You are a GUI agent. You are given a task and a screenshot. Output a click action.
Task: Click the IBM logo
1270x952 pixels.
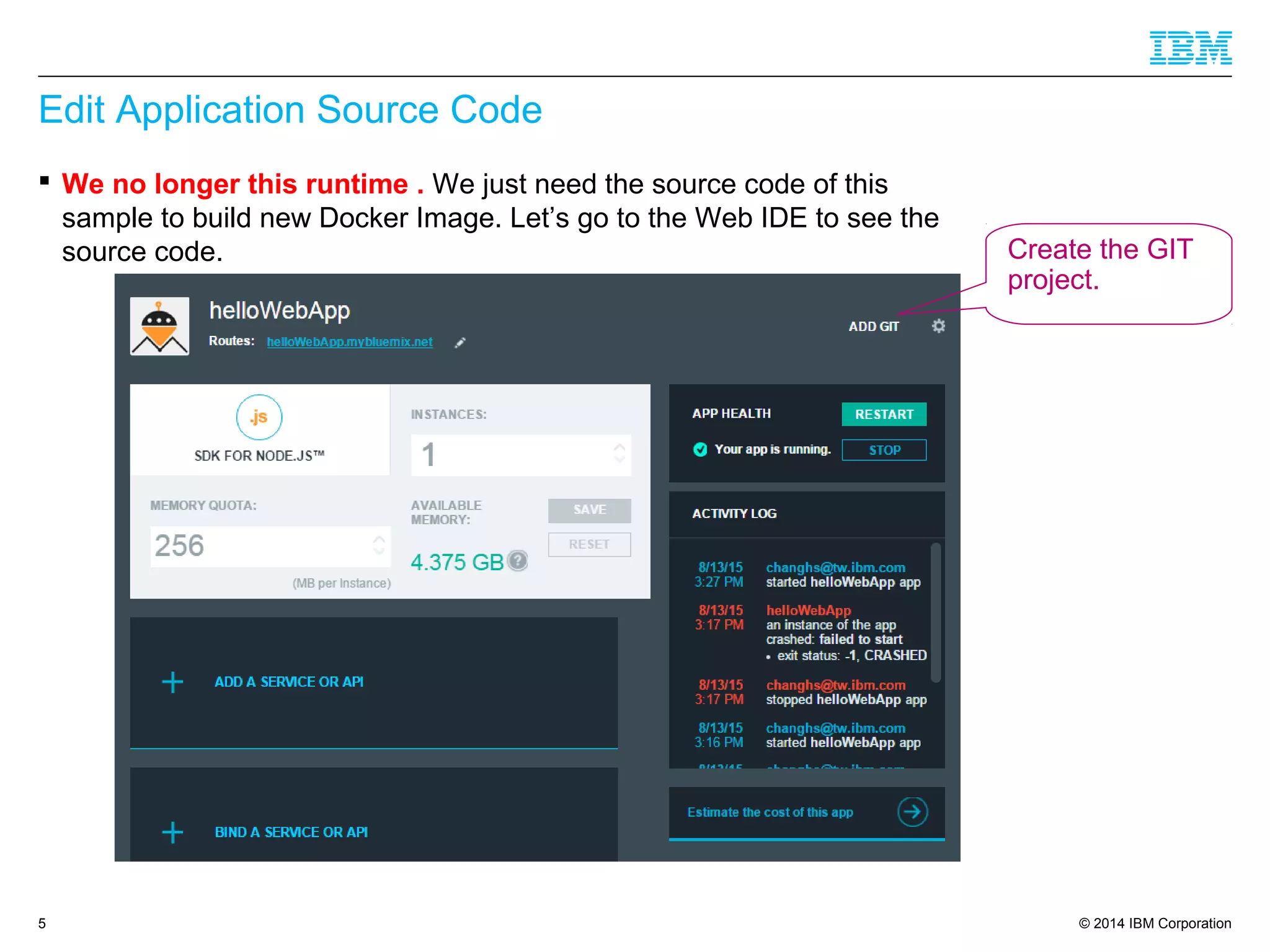click(1191, 48)
